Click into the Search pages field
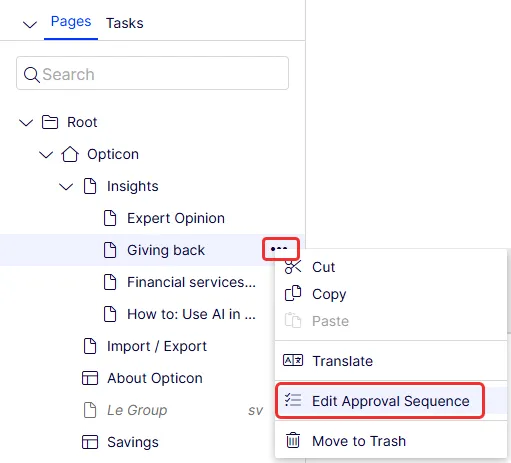The image size is (511, 463). [x=152, y=73]
